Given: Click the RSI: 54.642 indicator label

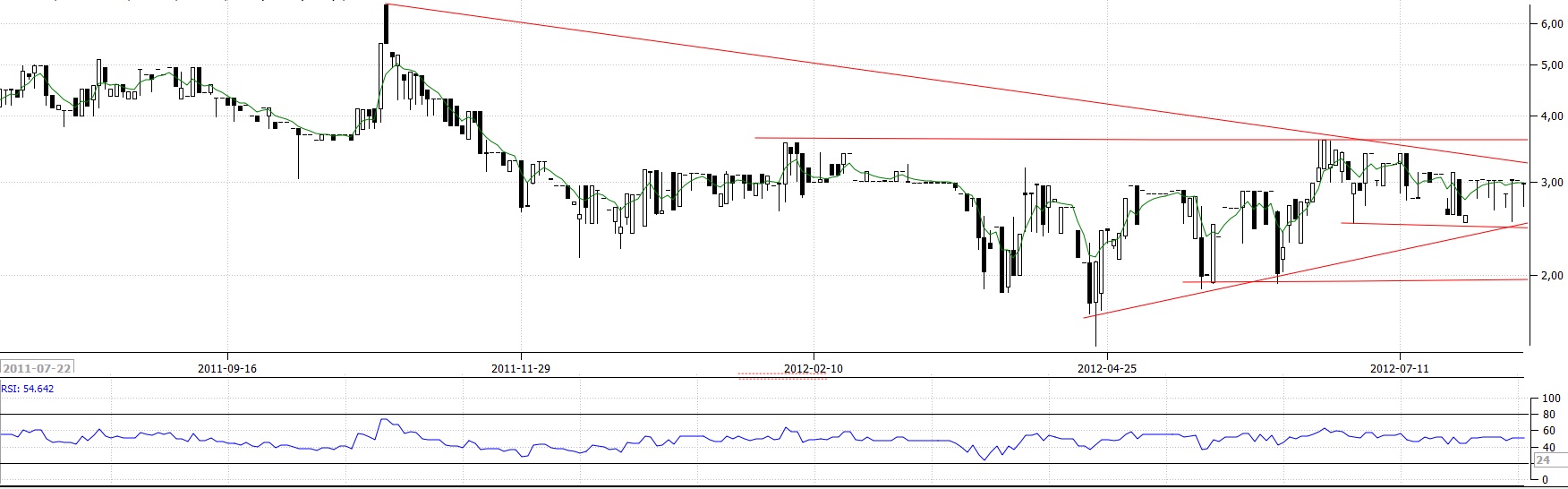Looking at the screenshot, I should point(27,389).
